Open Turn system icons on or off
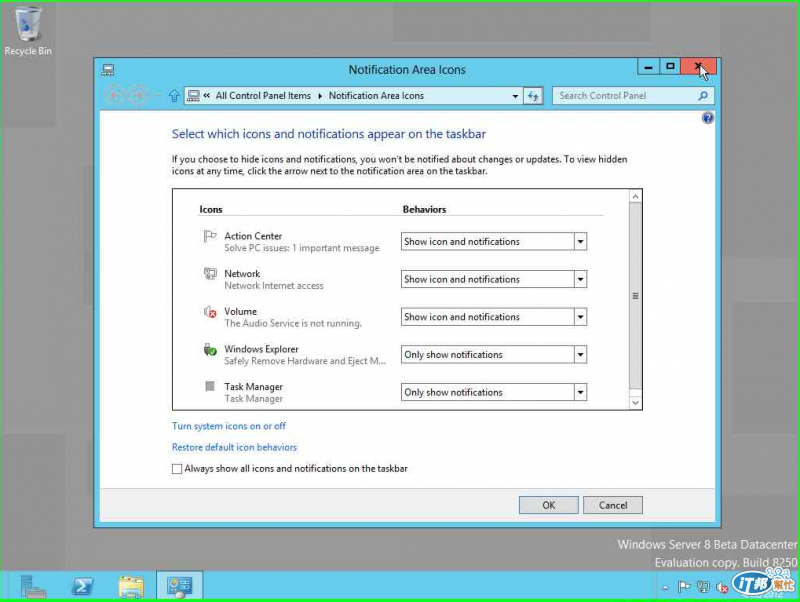This screenshot has width=800, height=602. pyautogui.click(x=229, y=426)
